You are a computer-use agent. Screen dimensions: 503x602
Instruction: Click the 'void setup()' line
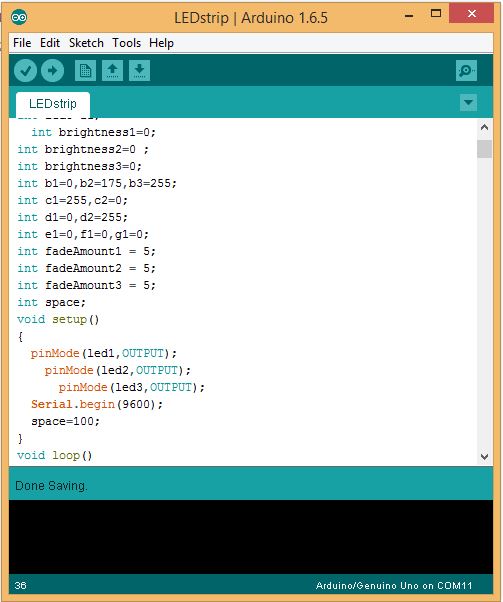coord(58,319)
